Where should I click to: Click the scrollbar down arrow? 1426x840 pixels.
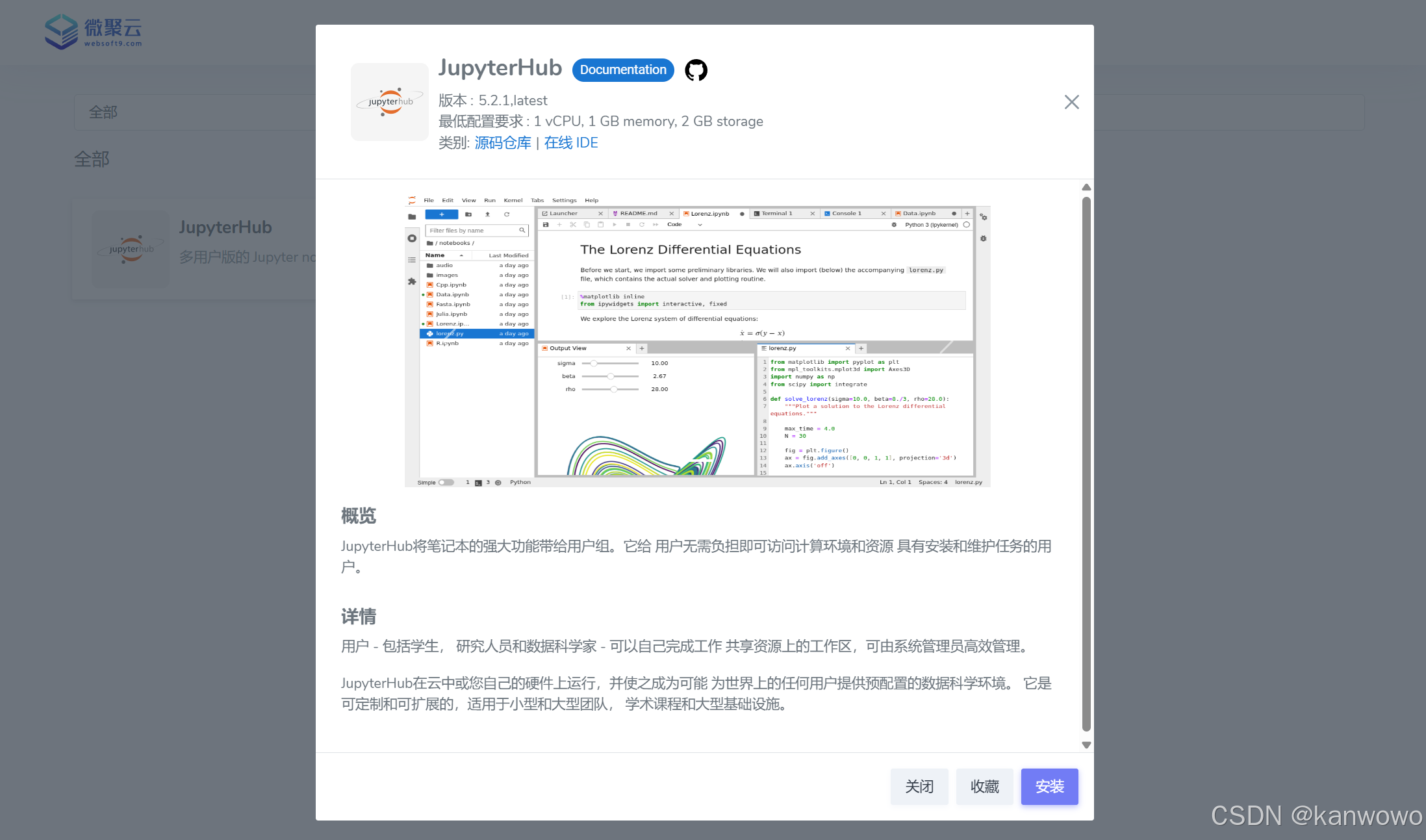coord(1086,745)
